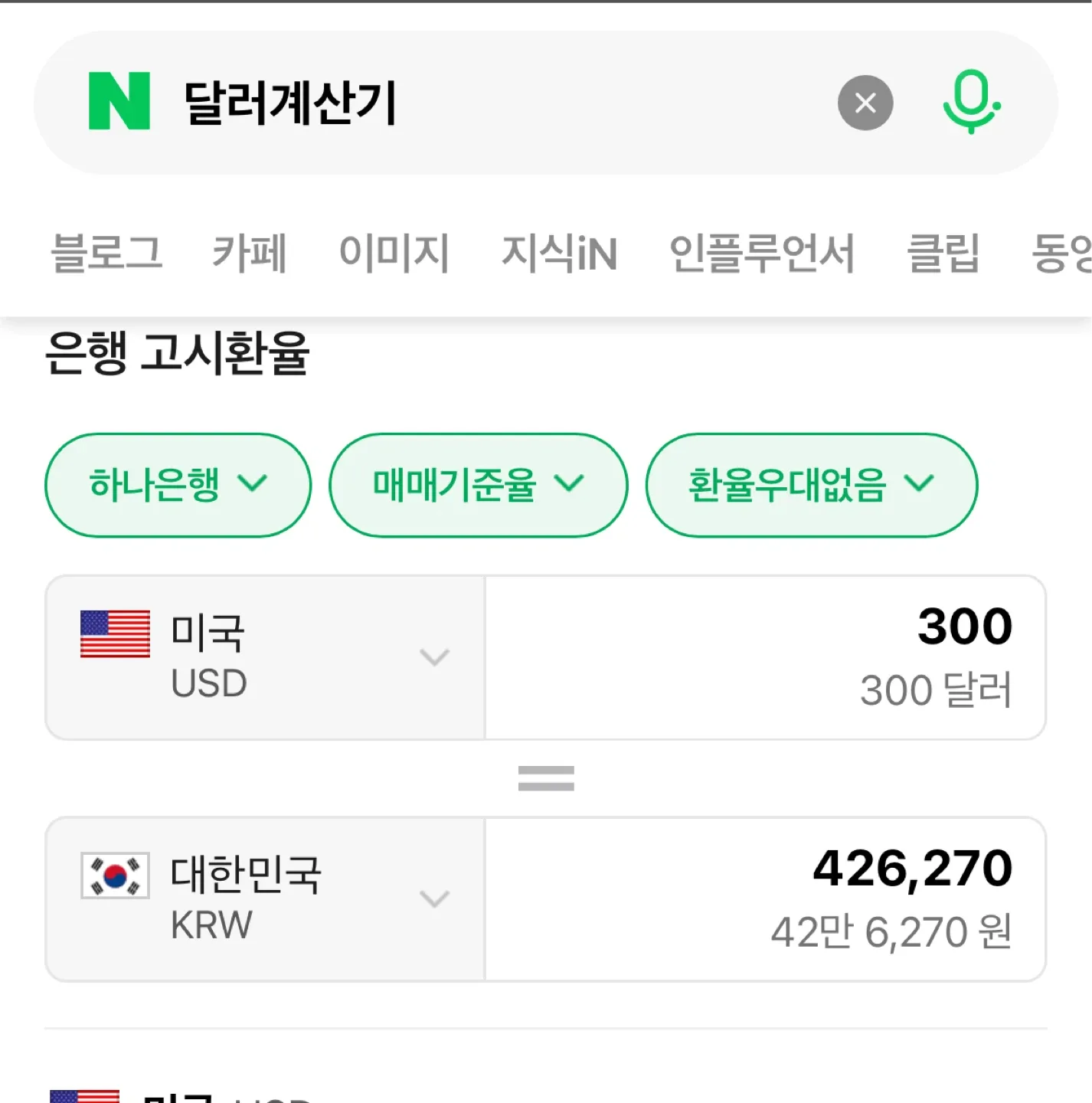Viewport: 1092px width, 1103px height.
Task: Open the 환율우대없음 dropdown
Action: pyautogui.click(x=811, y=484)
